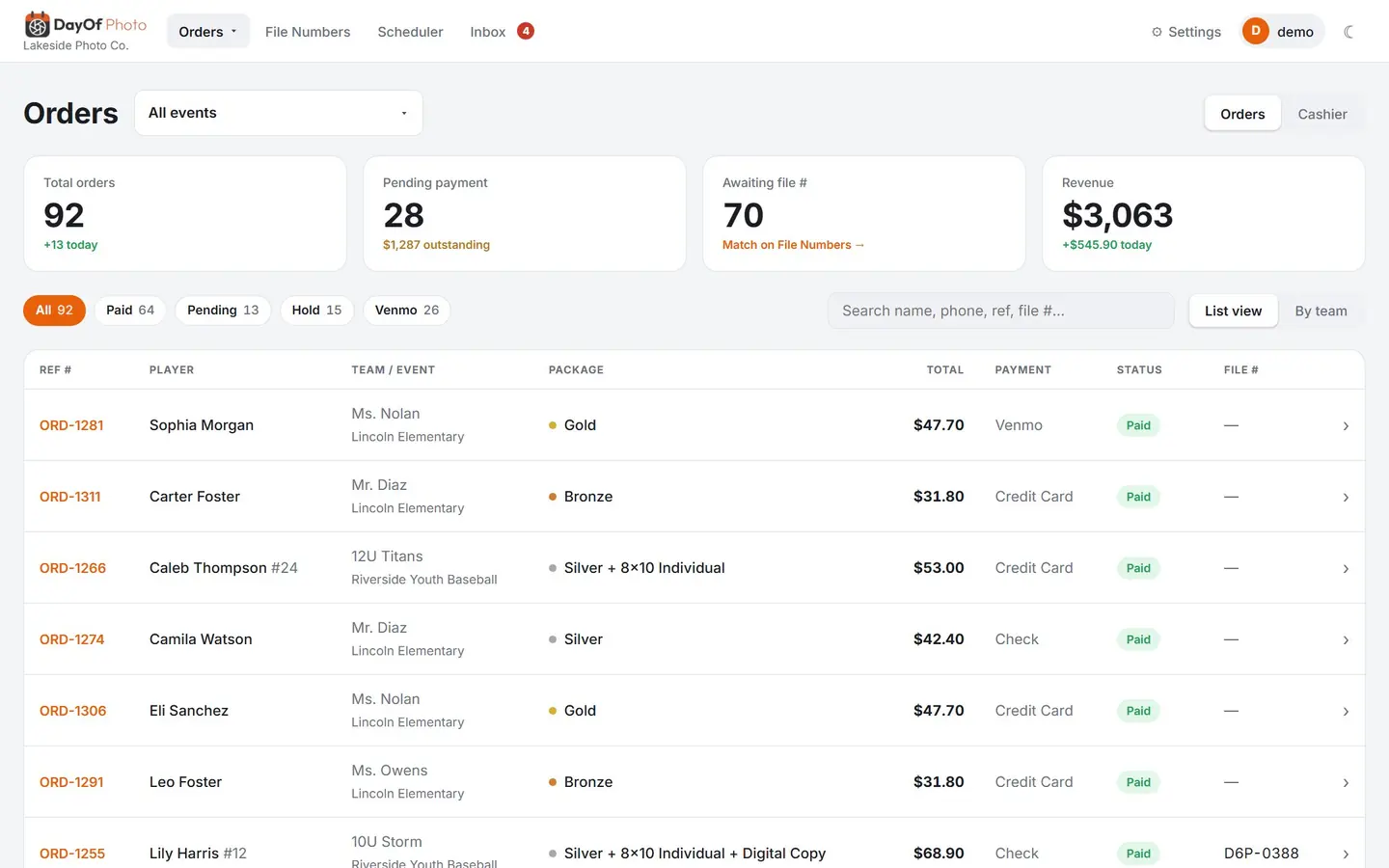Open the Inbox notification badge
This screenshot has height=868, width=1389.
(x=526, y=31)
